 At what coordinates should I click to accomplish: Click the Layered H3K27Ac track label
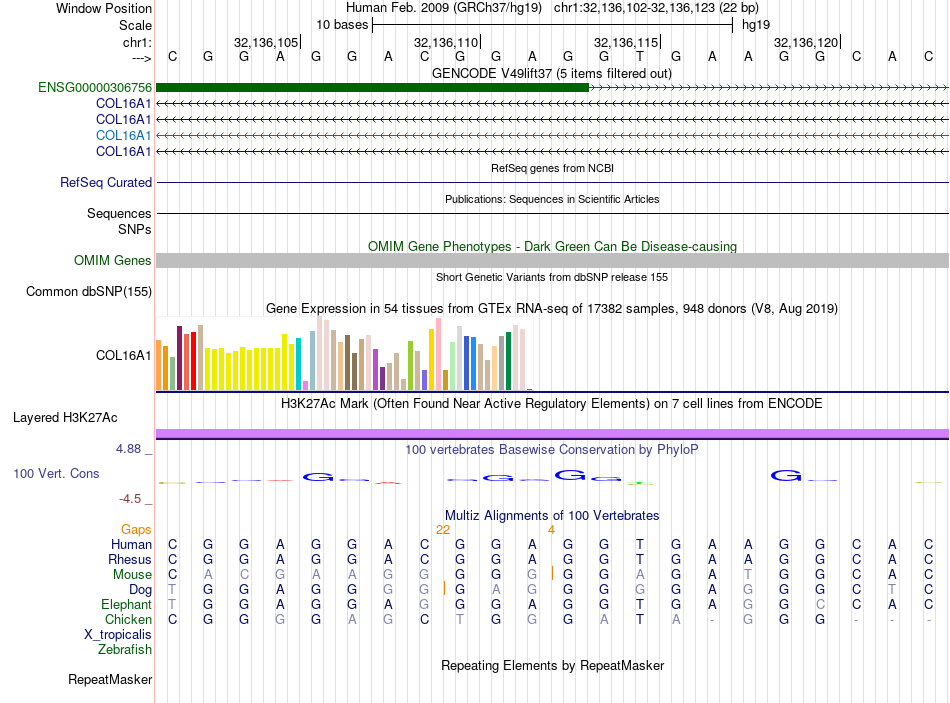coord(64,417)
